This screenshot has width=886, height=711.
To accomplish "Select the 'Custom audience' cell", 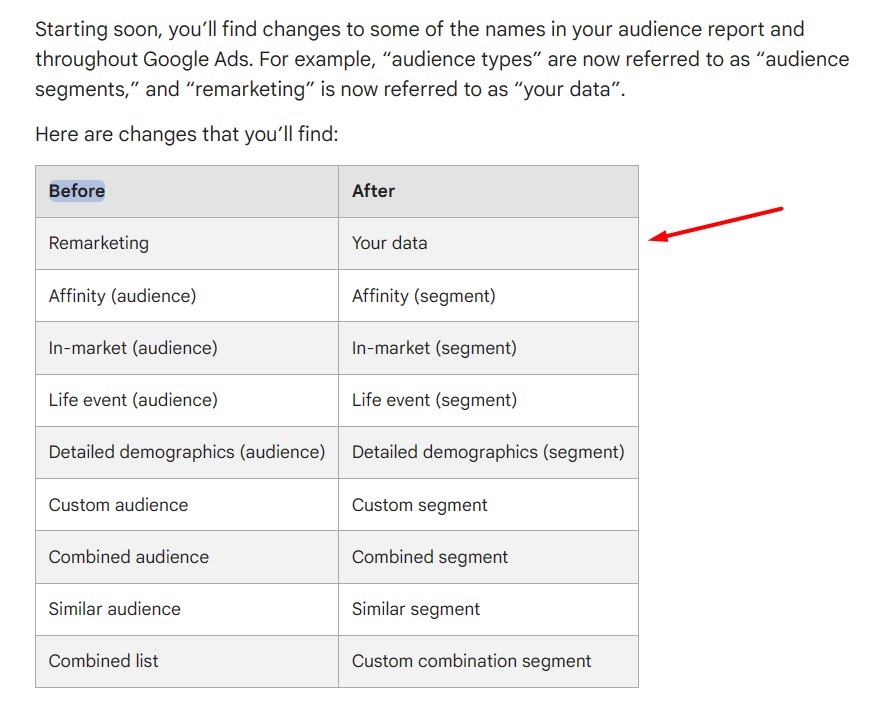I will point(187,505).
